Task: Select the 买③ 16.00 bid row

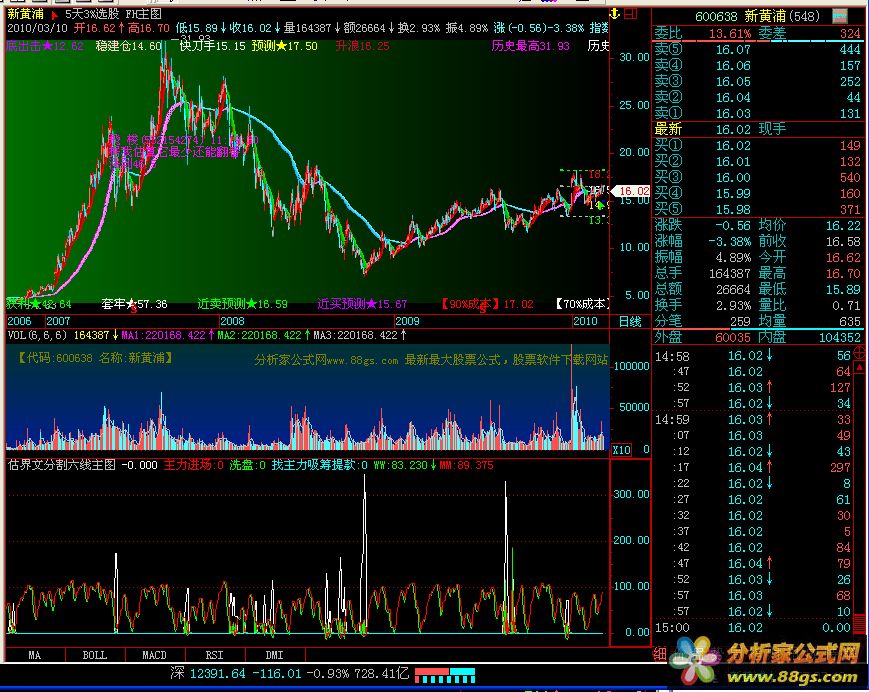Action: 757,178
